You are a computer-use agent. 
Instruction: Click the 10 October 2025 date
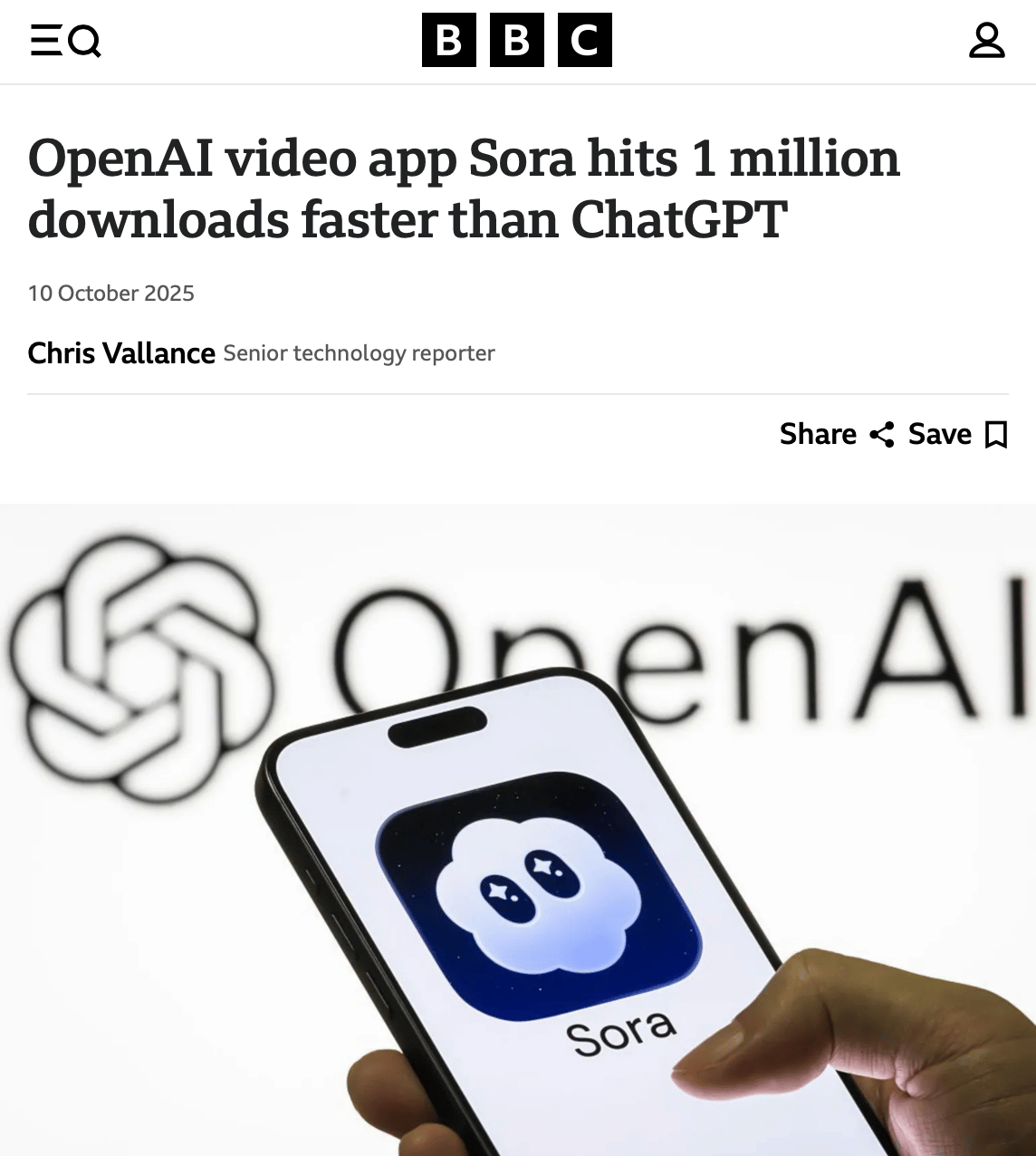111,294
